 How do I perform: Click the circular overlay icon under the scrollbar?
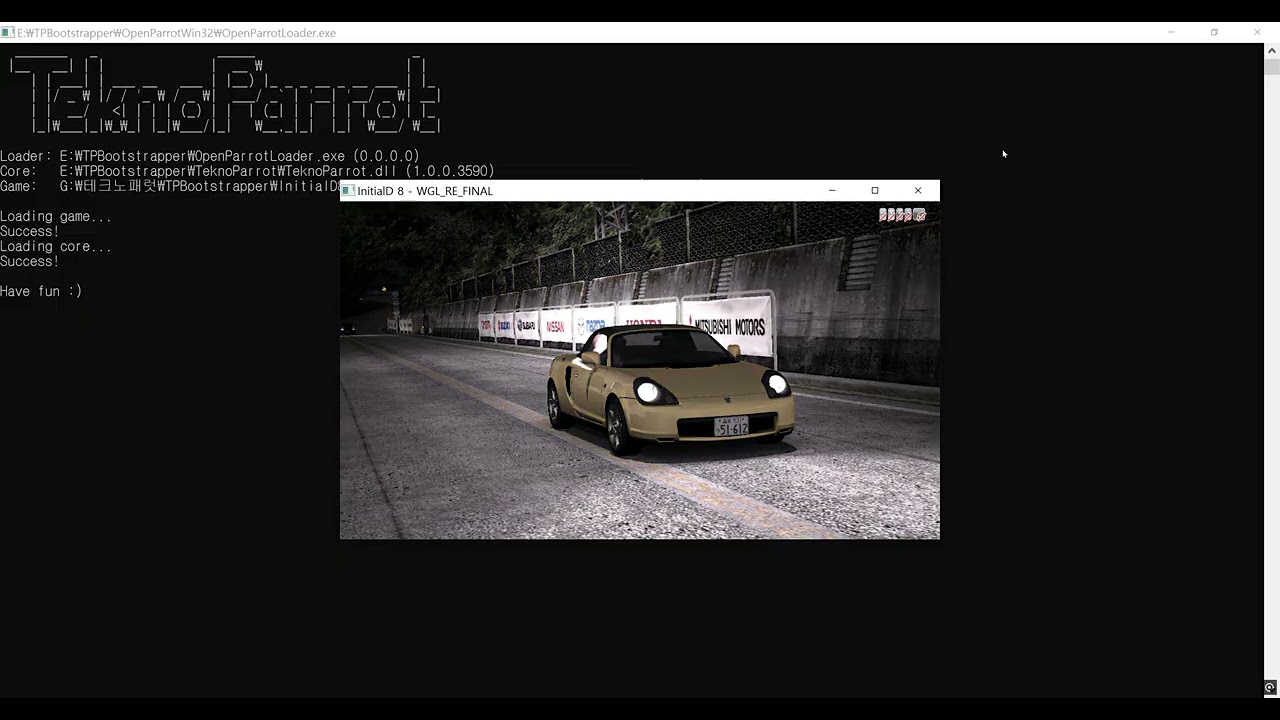[1270, 688]
